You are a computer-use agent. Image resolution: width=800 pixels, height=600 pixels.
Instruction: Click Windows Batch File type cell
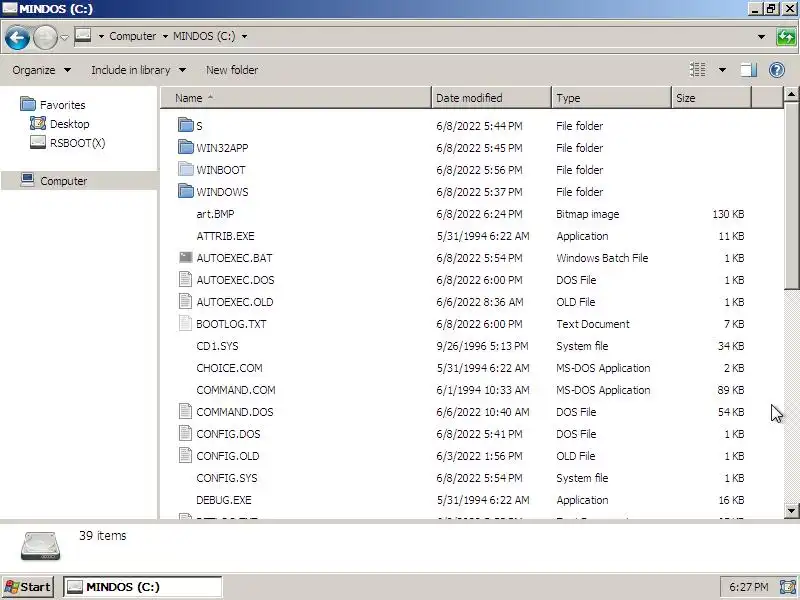(x=602, y=258)
